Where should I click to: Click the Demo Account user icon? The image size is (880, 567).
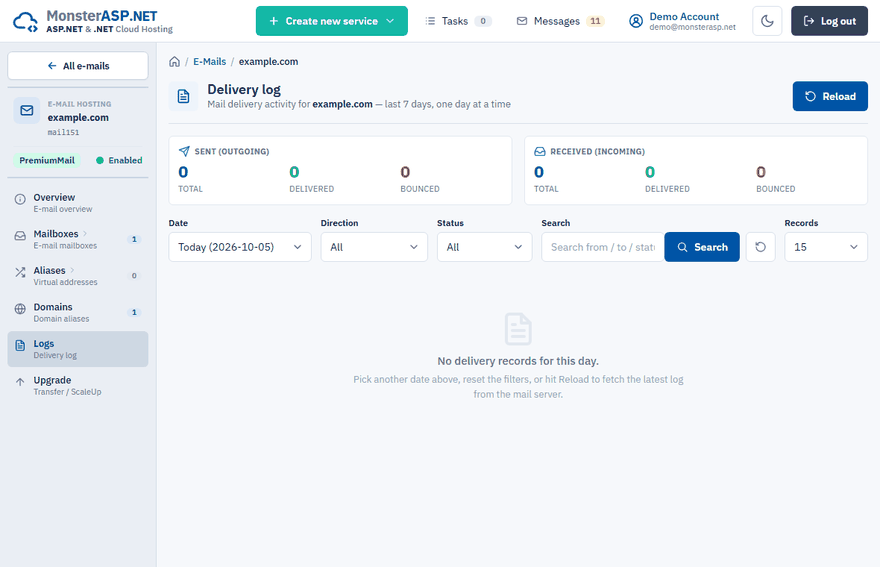(x=635, y=21)
